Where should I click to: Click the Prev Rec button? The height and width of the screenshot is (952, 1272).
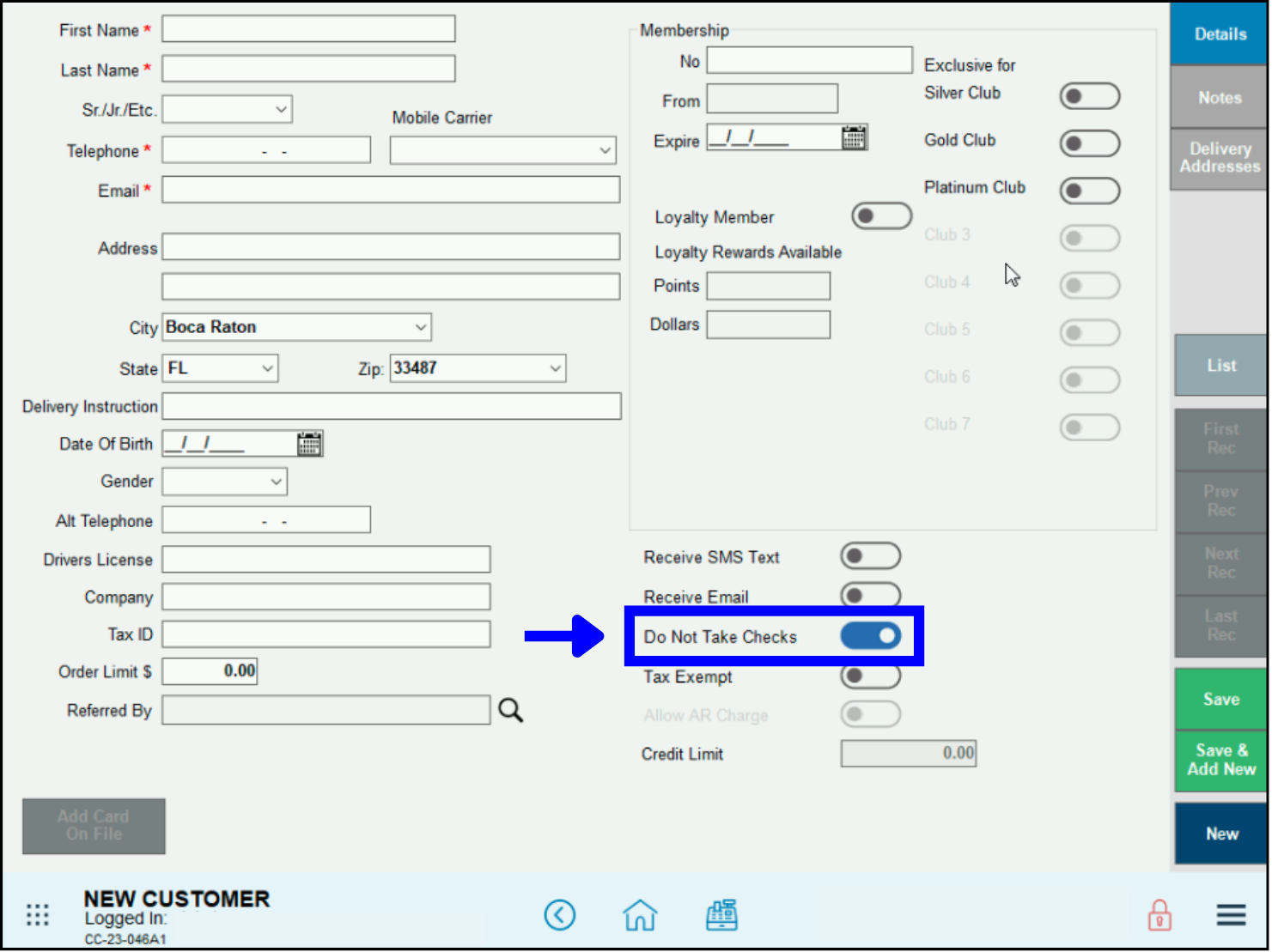[1220, 501]
